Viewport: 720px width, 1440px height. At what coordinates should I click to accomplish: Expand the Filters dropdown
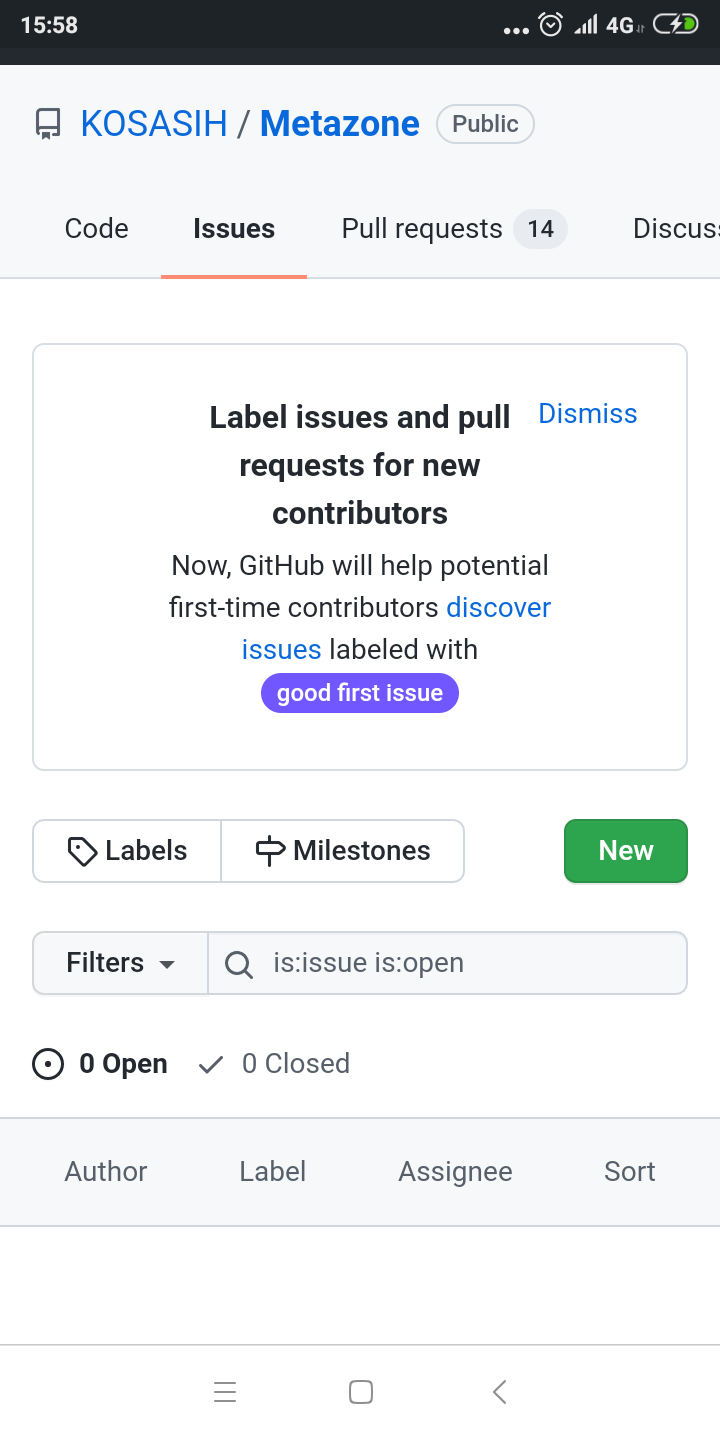120,963
